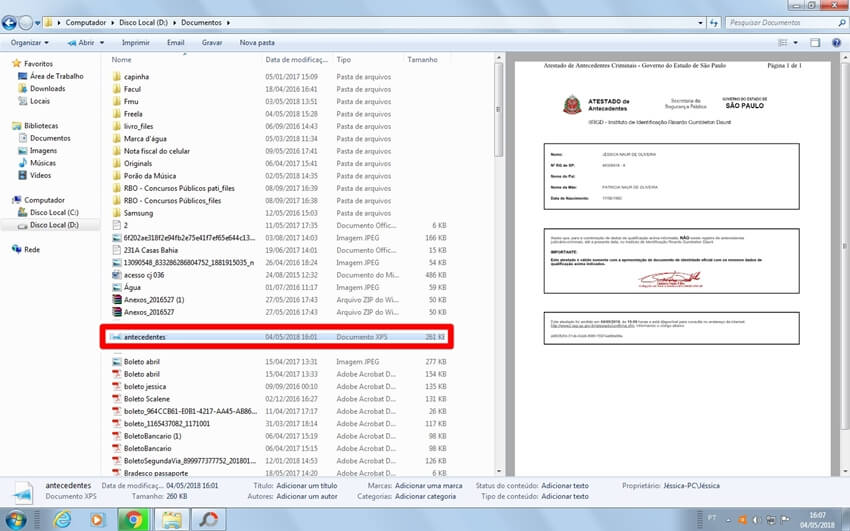Sort files by the Tamanho column header
The height and width of the screenshot is (531, 850).
(x=423, y=60)
